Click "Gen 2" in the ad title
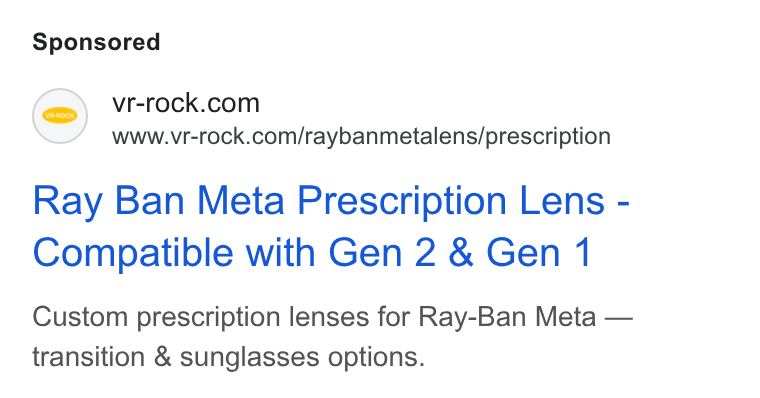Image resolution: width=760 pixels, height=398 pixels. point(382,252)
